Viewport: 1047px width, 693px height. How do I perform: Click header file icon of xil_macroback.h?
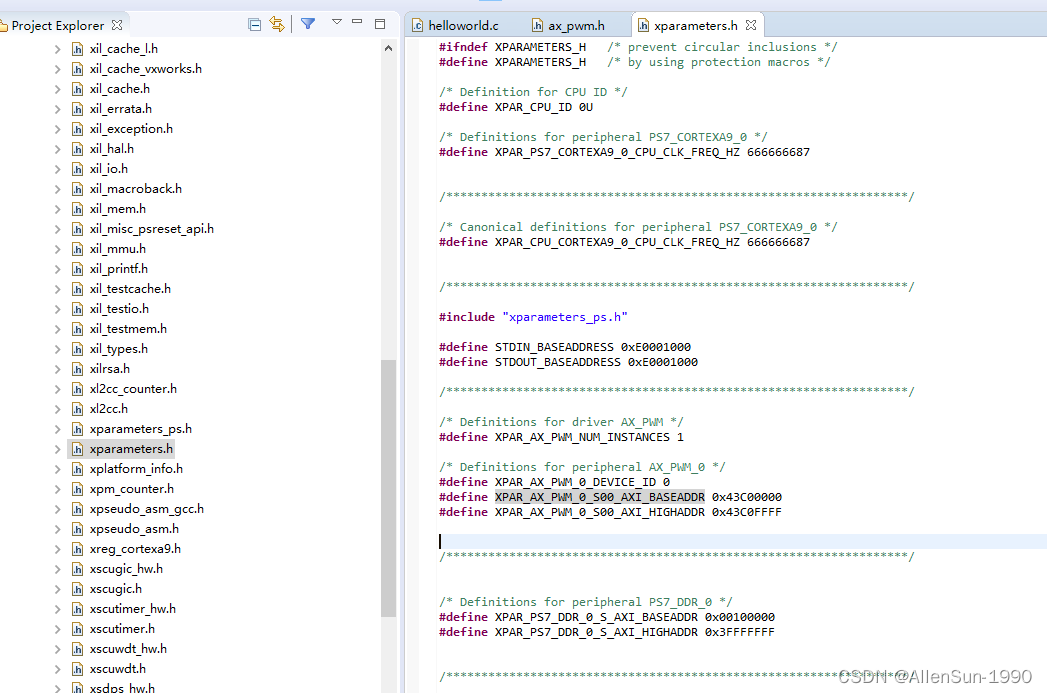(x=77, y=189)
